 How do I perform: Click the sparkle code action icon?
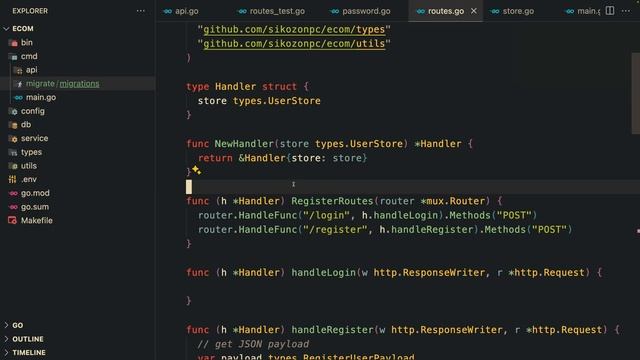pos(196,170)
